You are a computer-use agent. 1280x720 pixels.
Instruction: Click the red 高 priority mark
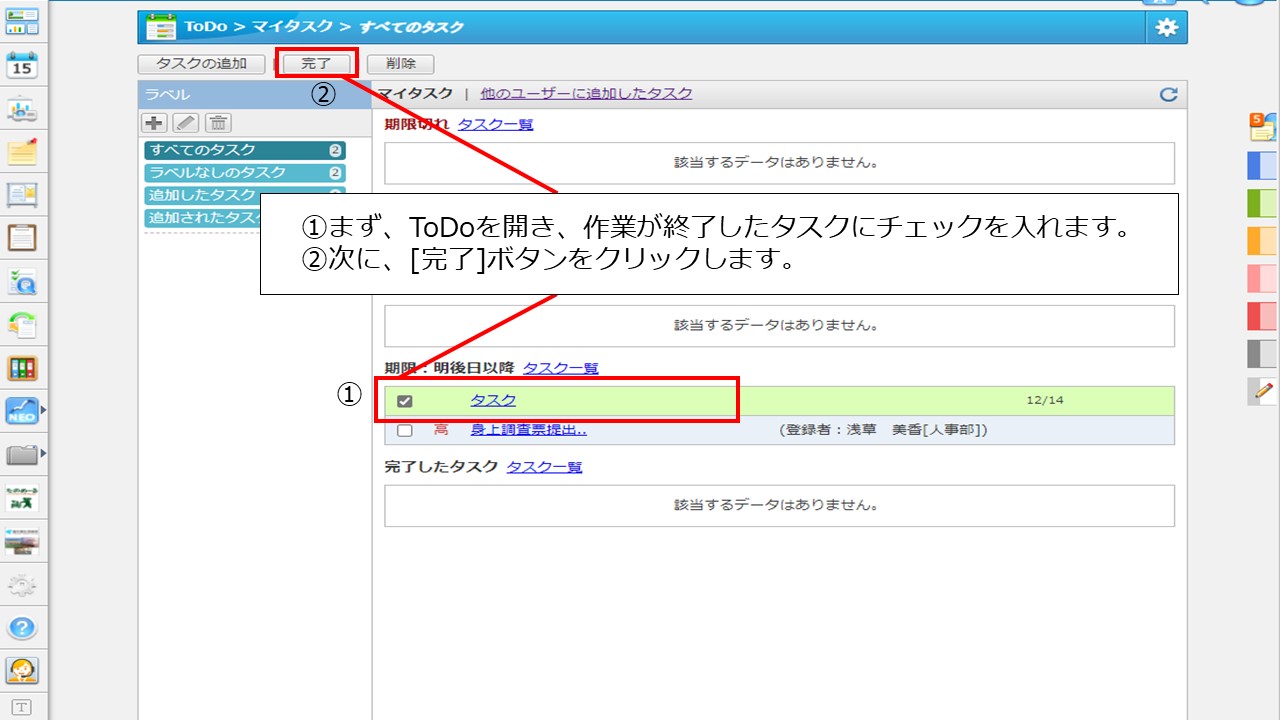(x=441, y=430)
